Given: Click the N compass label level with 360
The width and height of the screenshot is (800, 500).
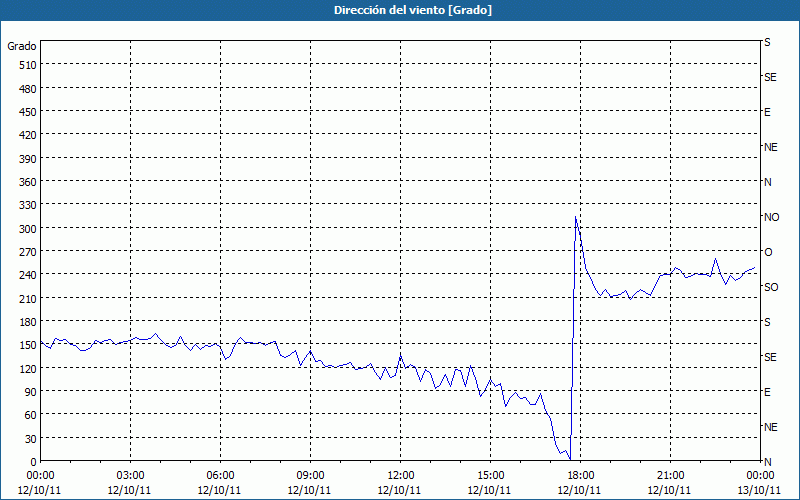Looking at the screenshot, I should (x=768, y=182).
